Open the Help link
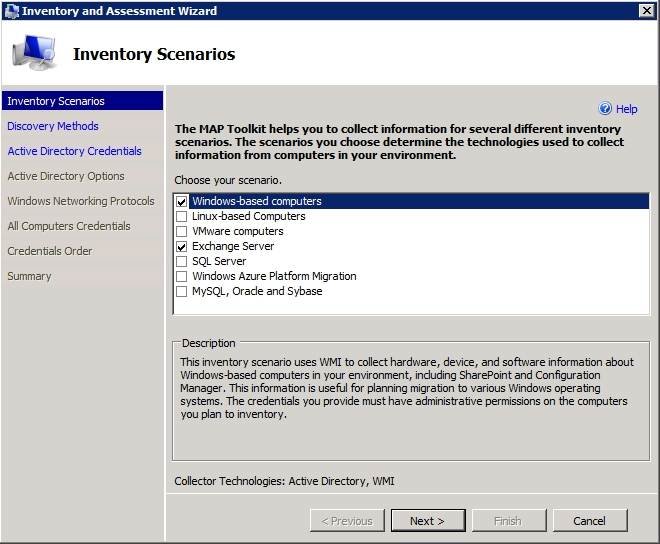 click(x=626, y=109)
